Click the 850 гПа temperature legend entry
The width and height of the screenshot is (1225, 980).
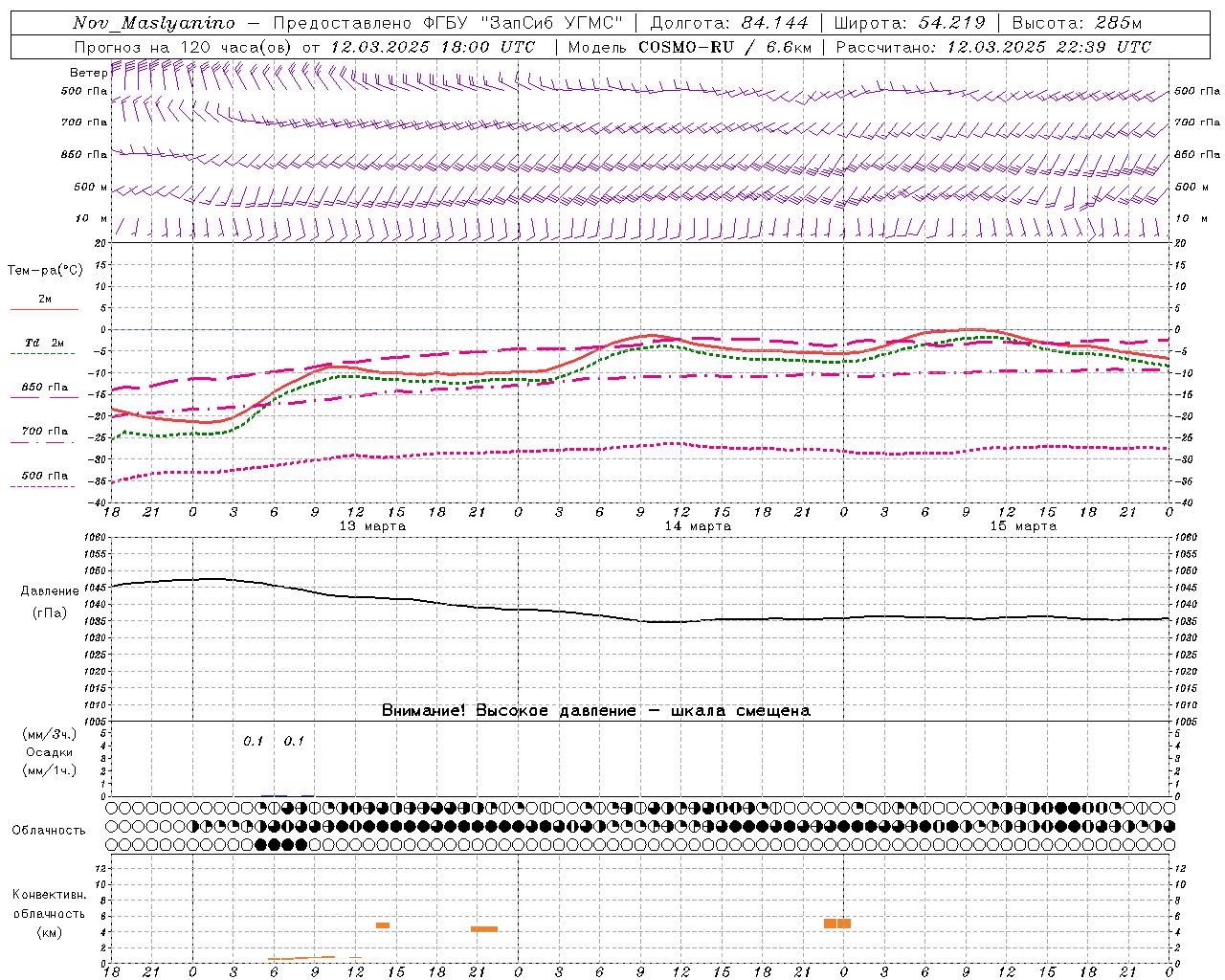point(44,391)
